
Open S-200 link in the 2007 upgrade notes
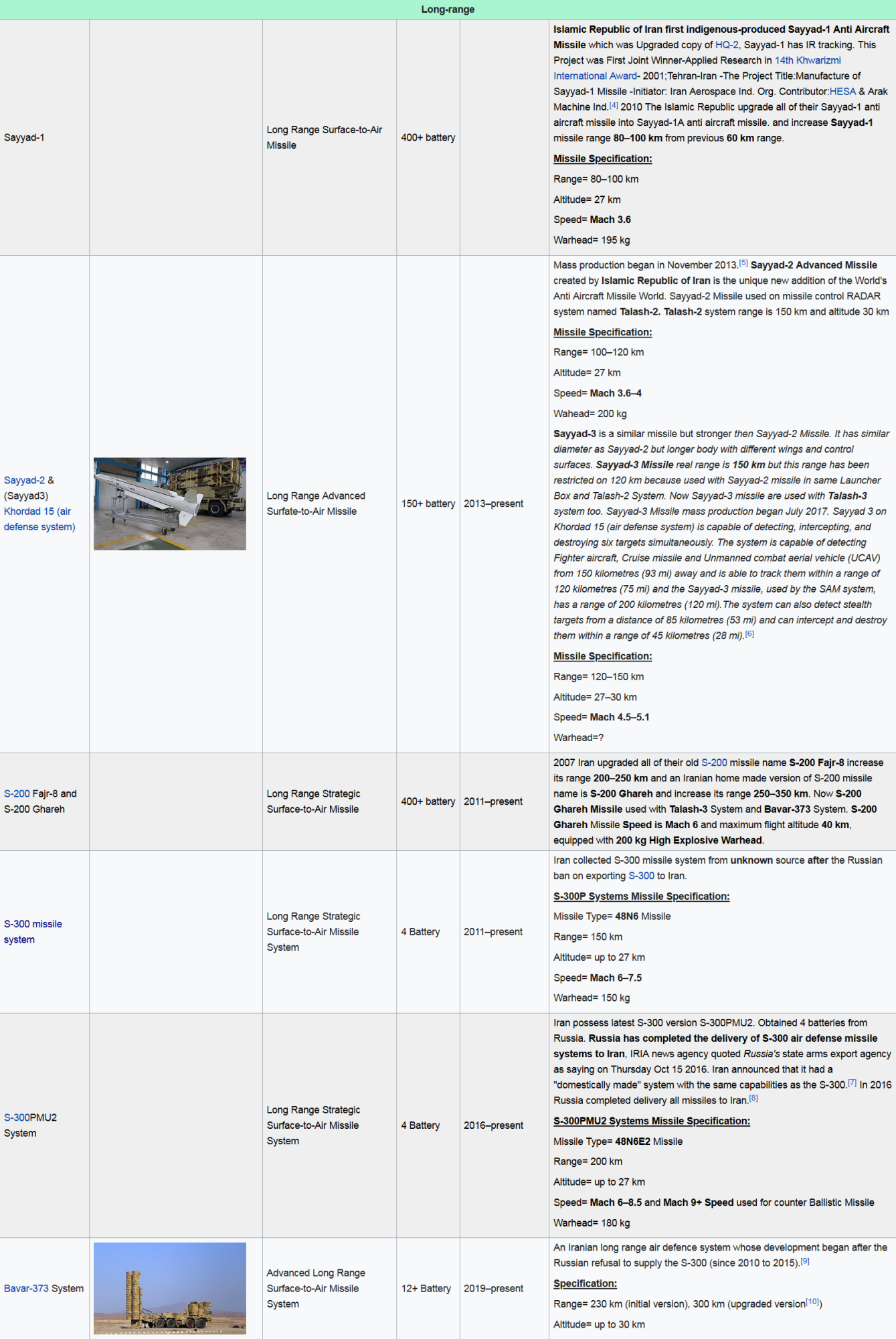point(714,763)
